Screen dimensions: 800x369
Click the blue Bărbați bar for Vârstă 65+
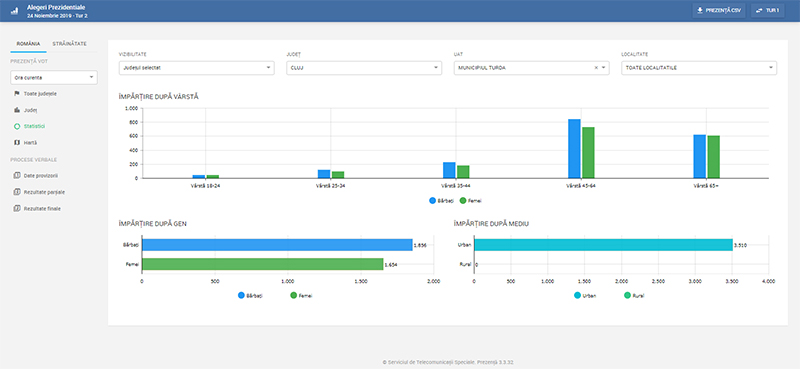(699, 156)
